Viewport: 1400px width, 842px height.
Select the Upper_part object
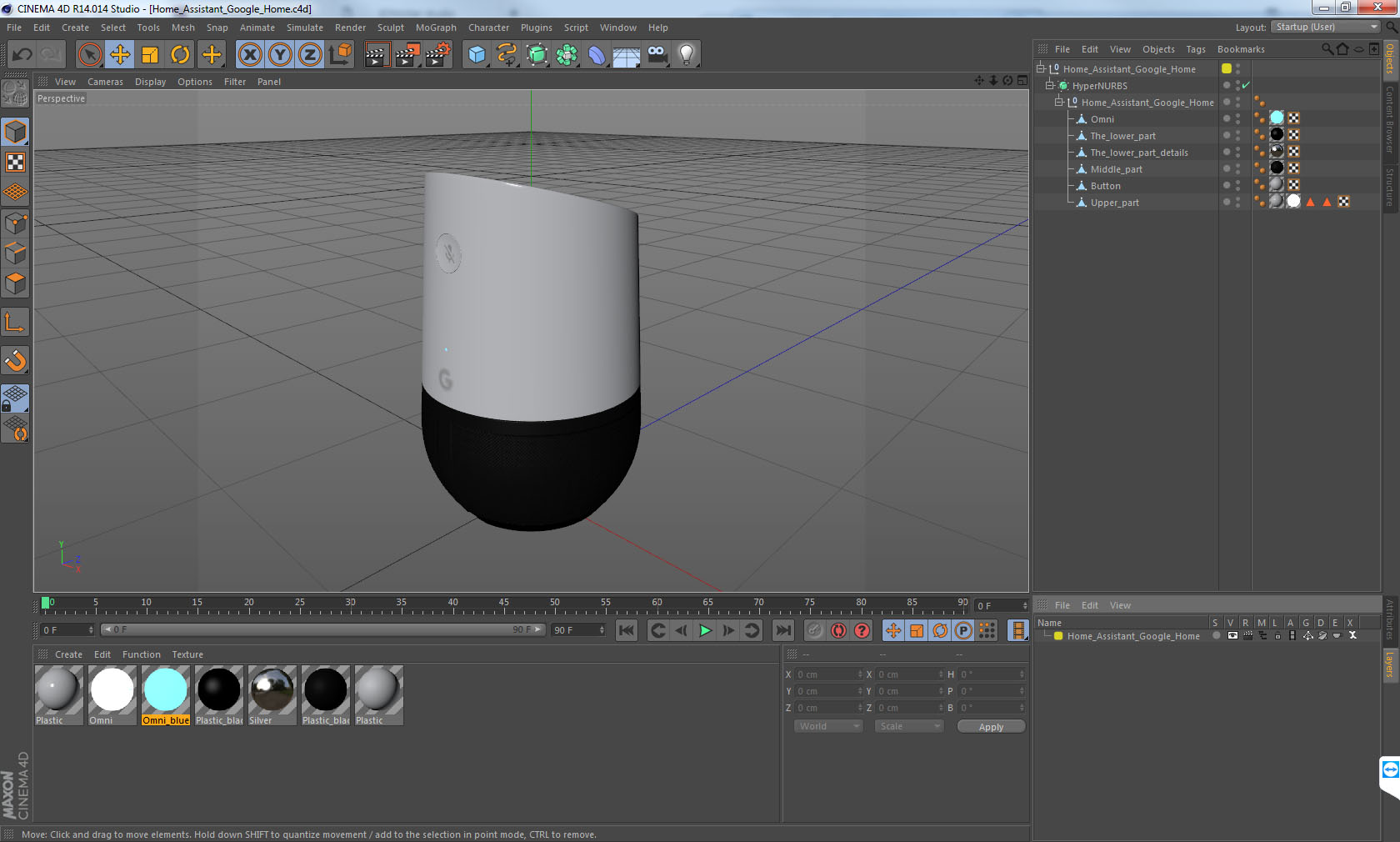pos(1114,203)
